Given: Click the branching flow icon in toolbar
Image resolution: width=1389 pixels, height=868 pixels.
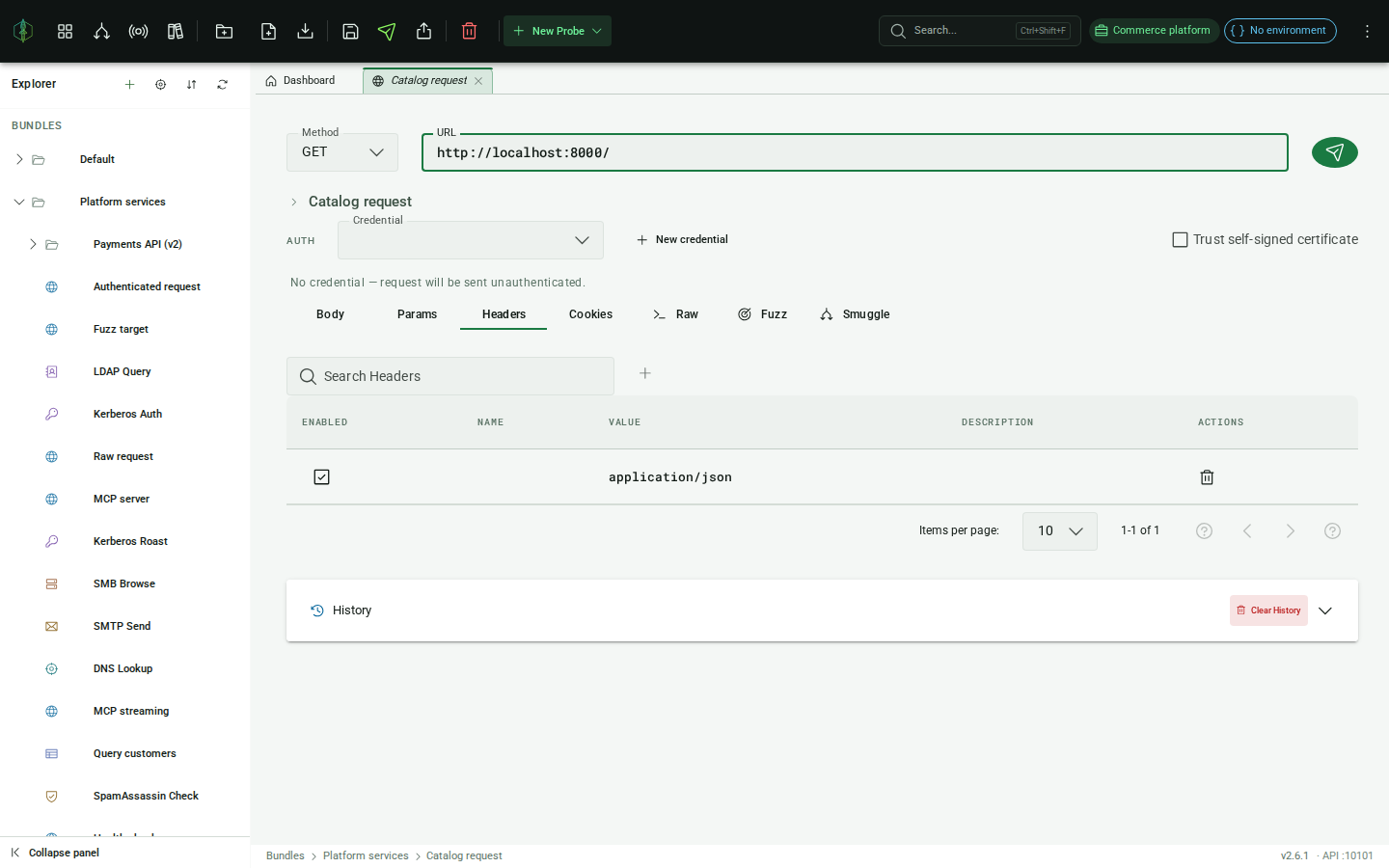Looking at the screenshot, I should (x=101, y=31).
